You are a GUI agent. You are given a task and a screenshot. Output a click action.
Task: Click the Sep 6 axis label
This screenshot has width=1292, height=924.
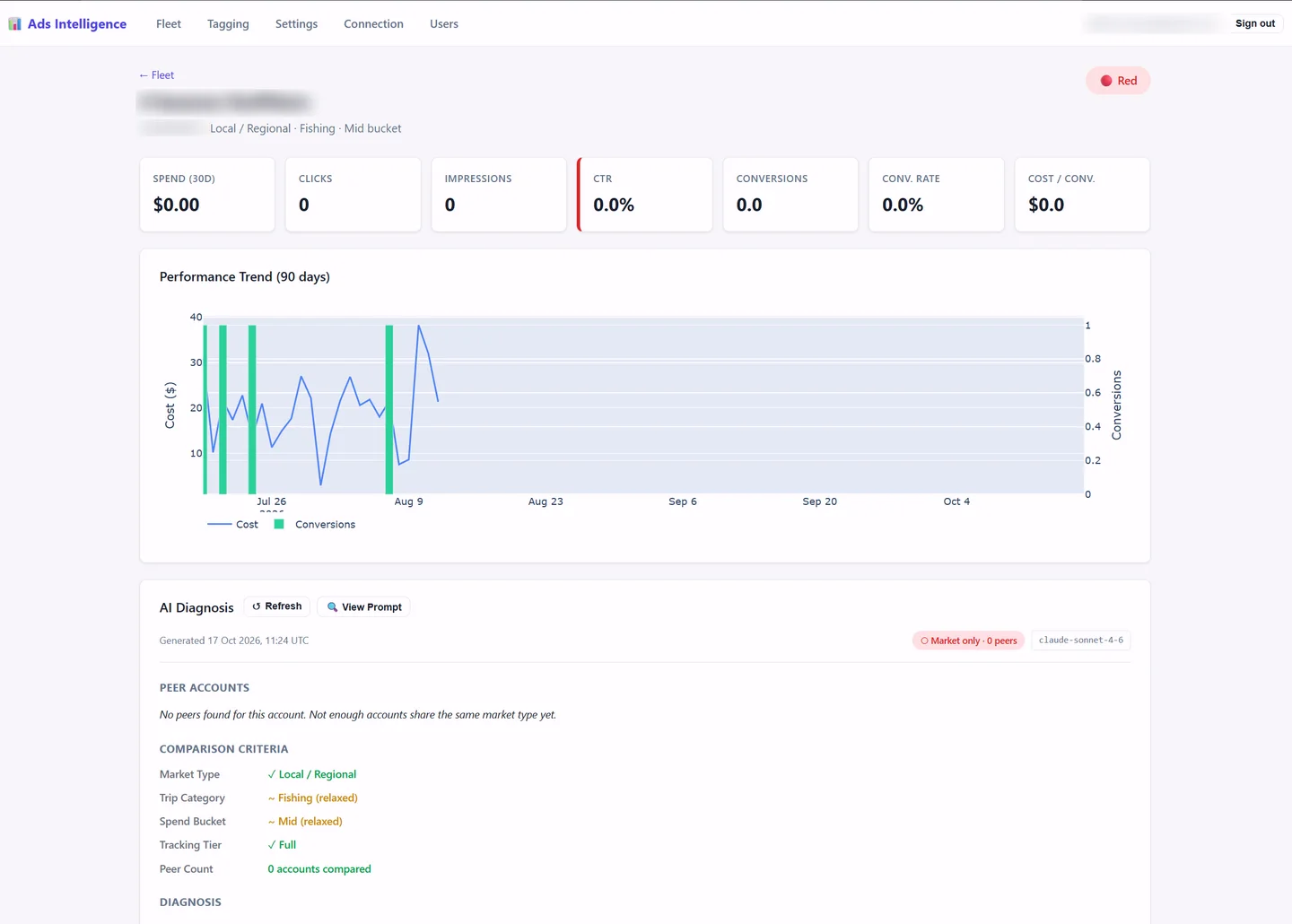tap(683, 501)
